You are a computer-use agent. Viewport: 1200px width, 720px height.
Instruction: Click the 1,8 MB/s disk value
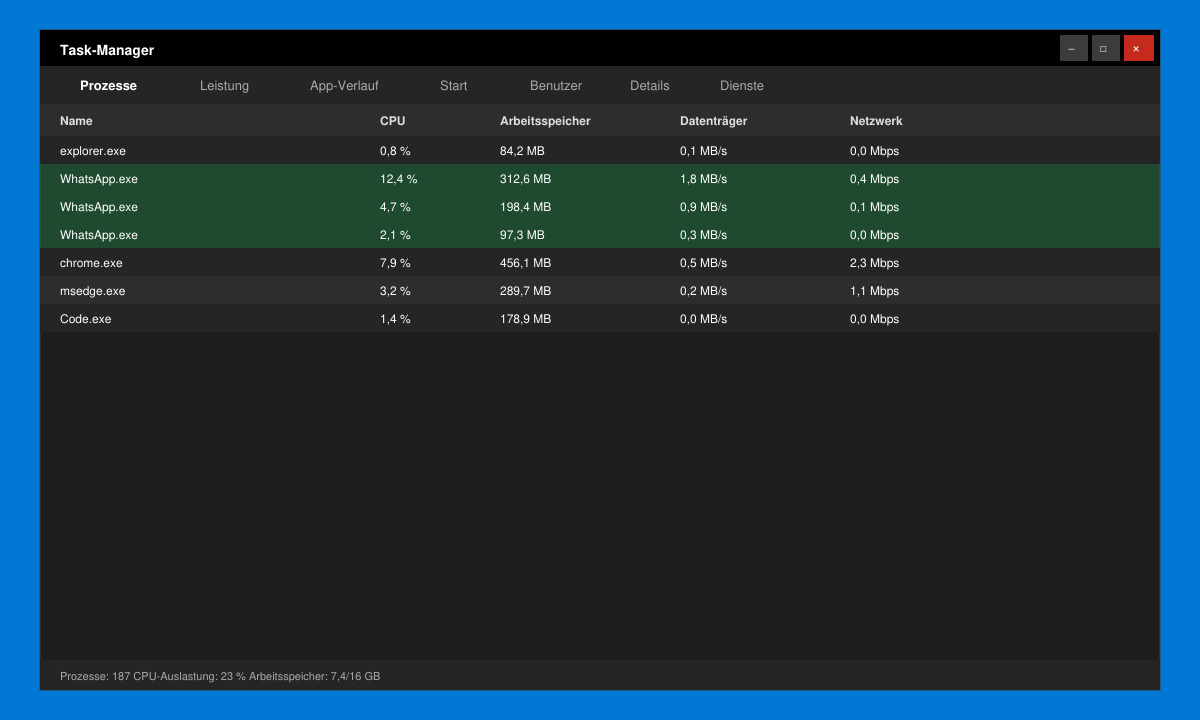click(x=703, y=179)
